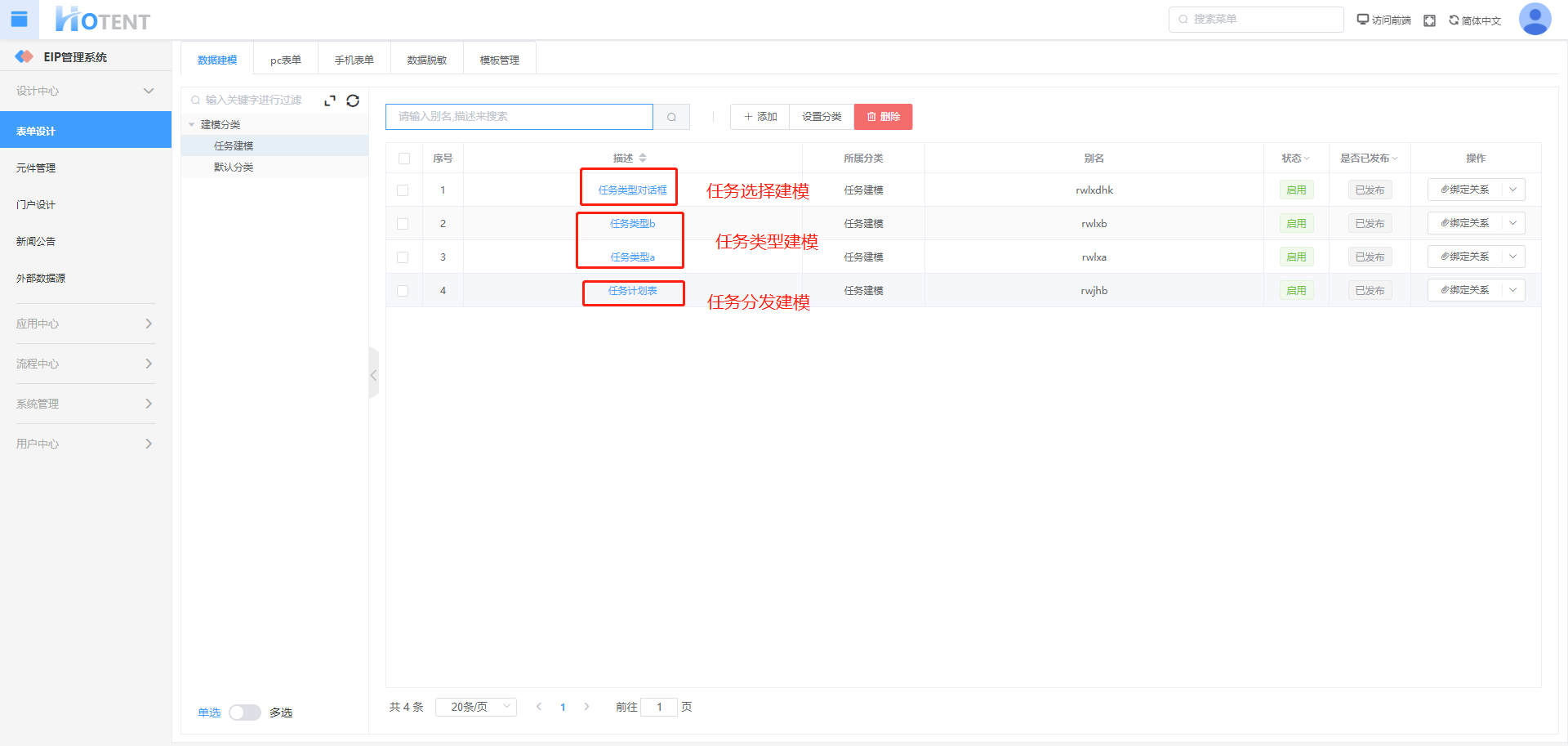The image size is (1568, 746).
Task: Toggle the hamburger menu icon
Action: (x=20, y=19)
